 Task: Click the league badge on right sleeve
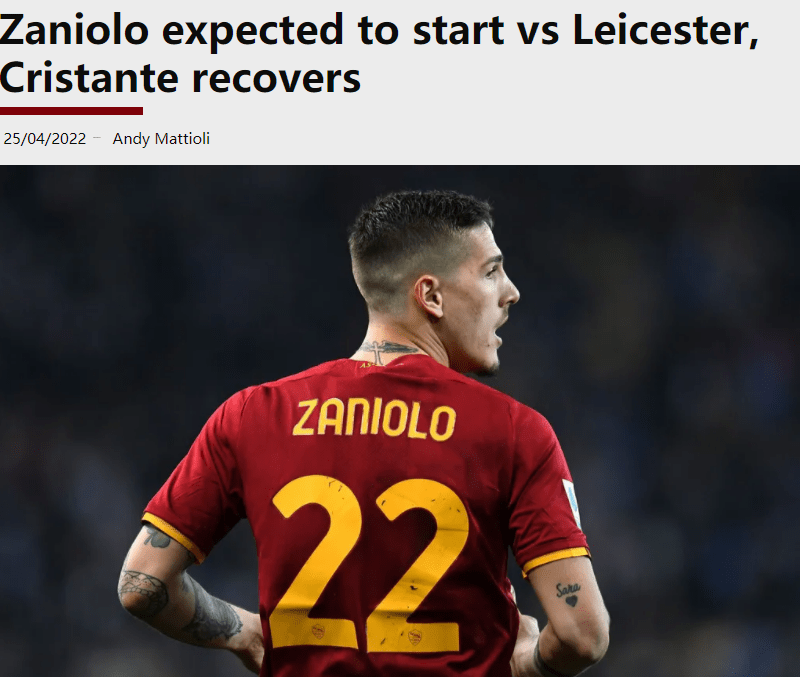pyautogui.click(x=572, y=503)
